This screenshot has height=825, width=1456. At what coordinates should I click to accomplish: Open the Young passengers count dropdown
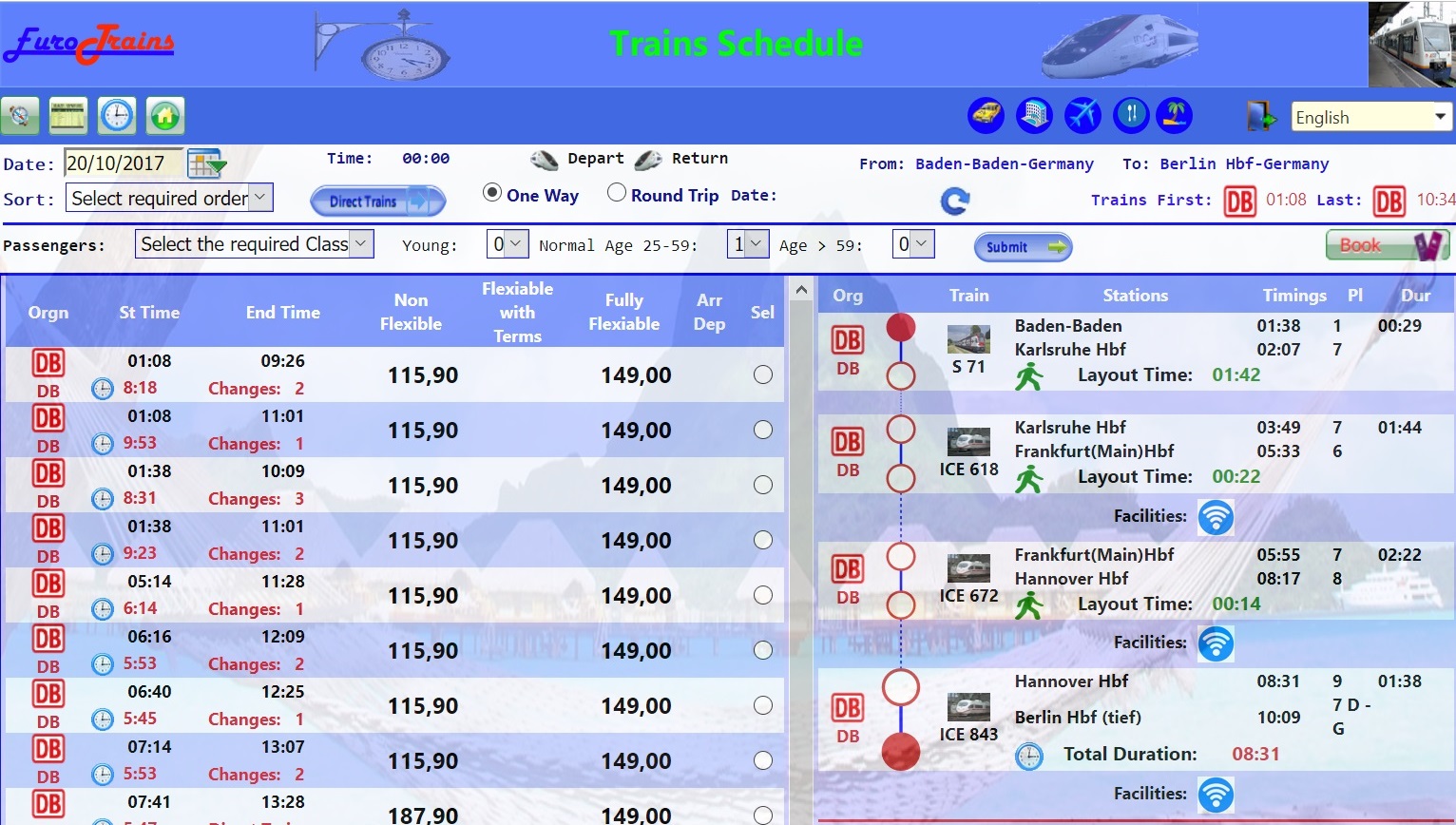coord(508,244)
